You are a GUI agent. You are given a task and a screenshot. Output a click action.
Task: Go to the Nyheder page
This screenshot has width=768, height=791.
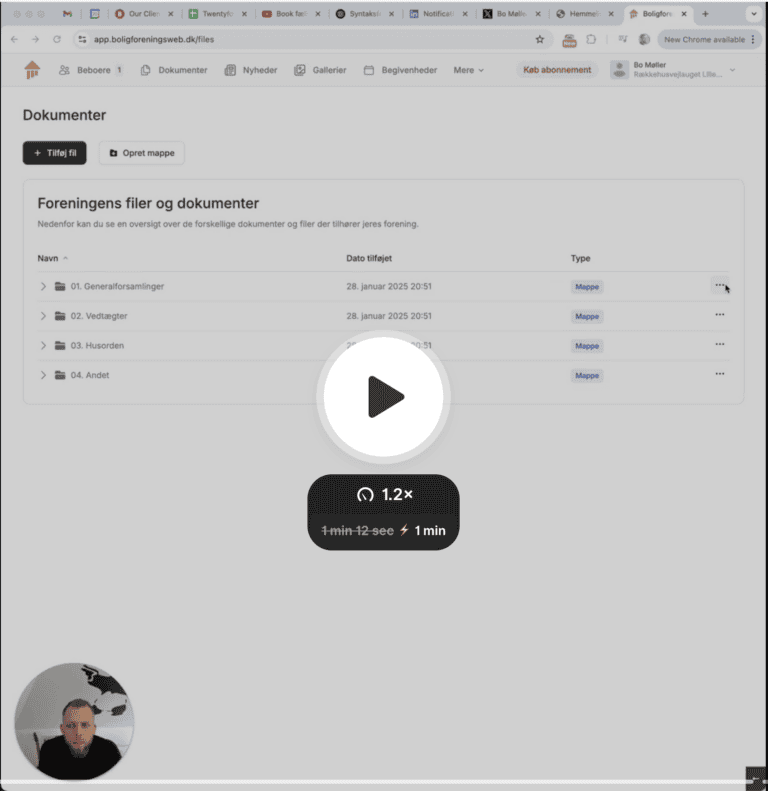click(251, 70)
